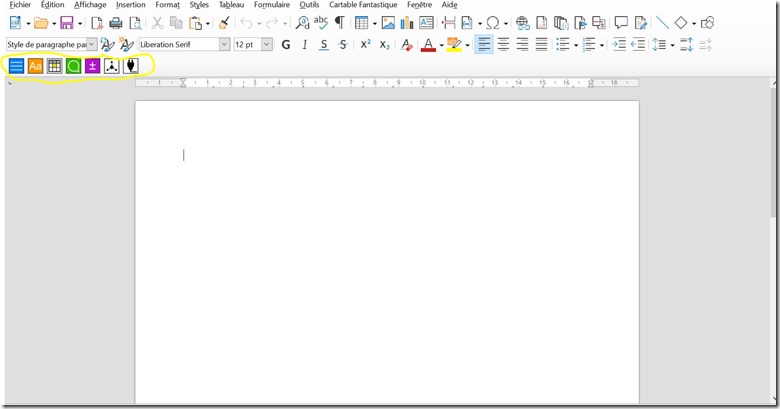The width and height of the screenshot is (780, 409).
Task: Click the black plug icon
Action: [x=130, y=66]
